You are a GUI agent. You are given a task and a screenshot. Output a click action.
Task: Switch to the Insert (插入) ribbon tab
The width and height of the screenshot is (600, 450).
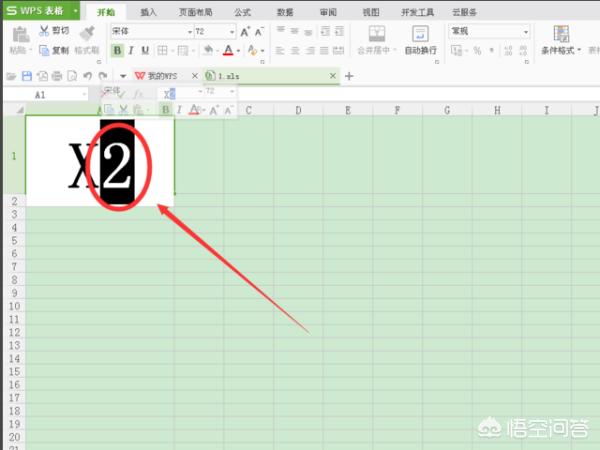tap(148, 12)
